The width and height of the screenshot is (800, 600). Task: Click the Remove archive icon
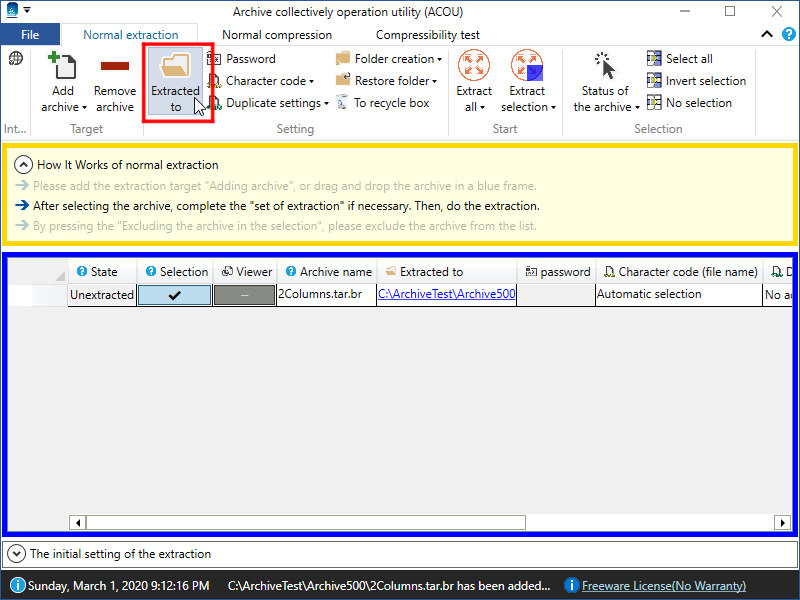115,67
